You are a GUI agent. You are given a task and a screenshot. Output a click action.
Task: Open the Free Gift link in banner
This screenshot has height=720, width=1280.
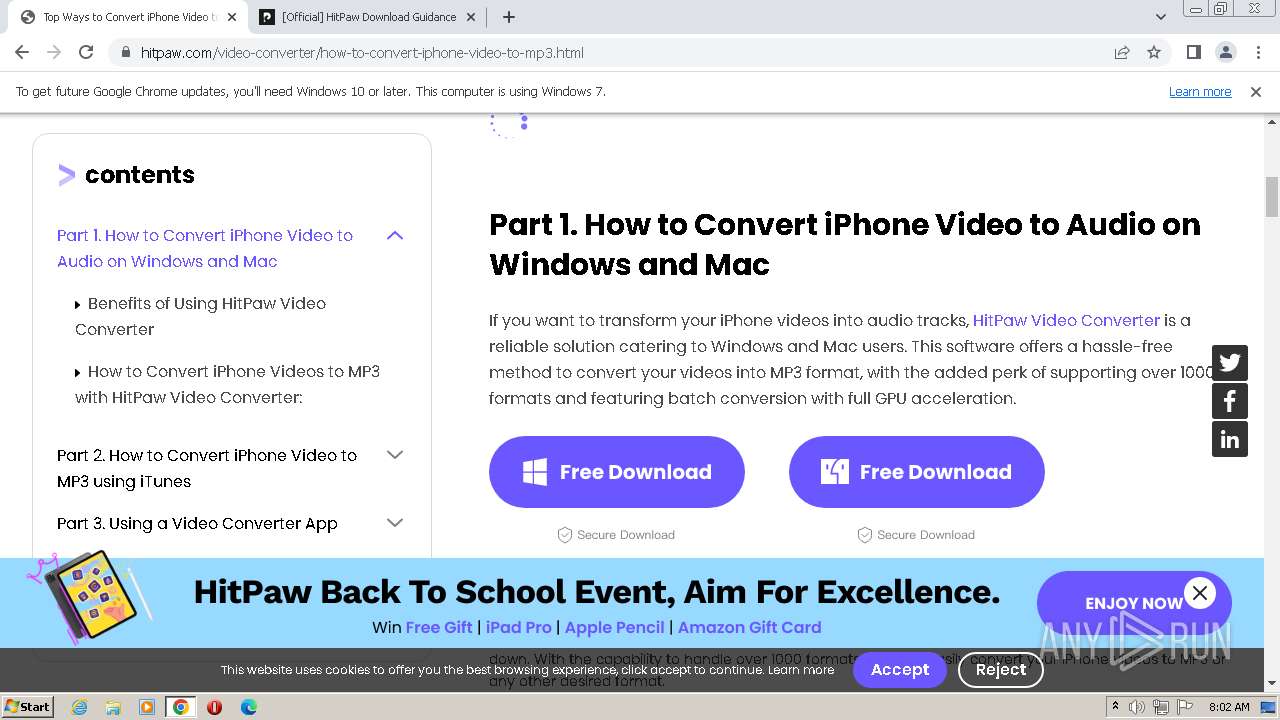pyautogui.click(x=439, y=628)
